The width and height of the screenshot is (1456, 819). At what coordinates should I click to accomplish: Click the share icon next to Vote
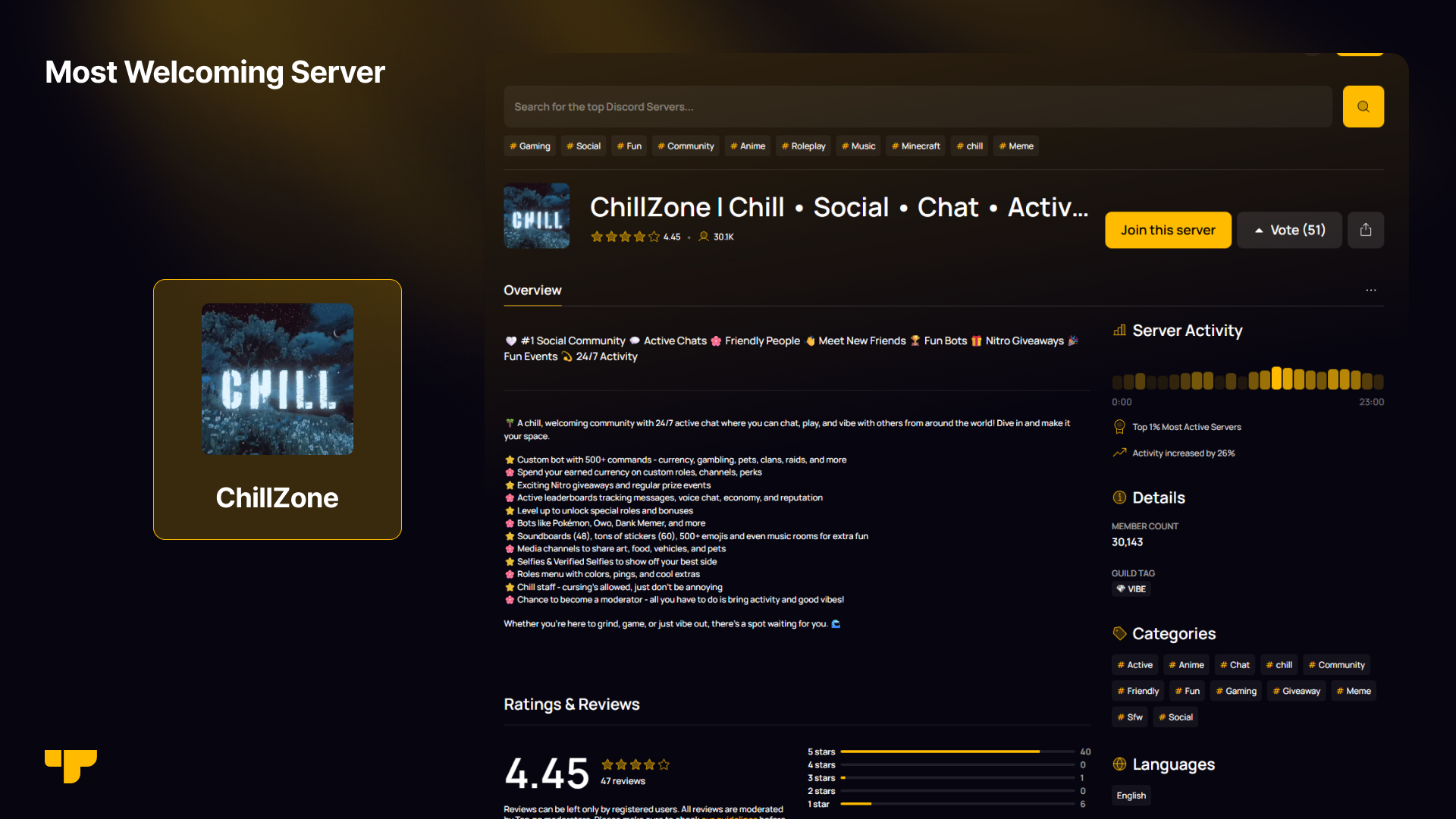pos(1365,230)
